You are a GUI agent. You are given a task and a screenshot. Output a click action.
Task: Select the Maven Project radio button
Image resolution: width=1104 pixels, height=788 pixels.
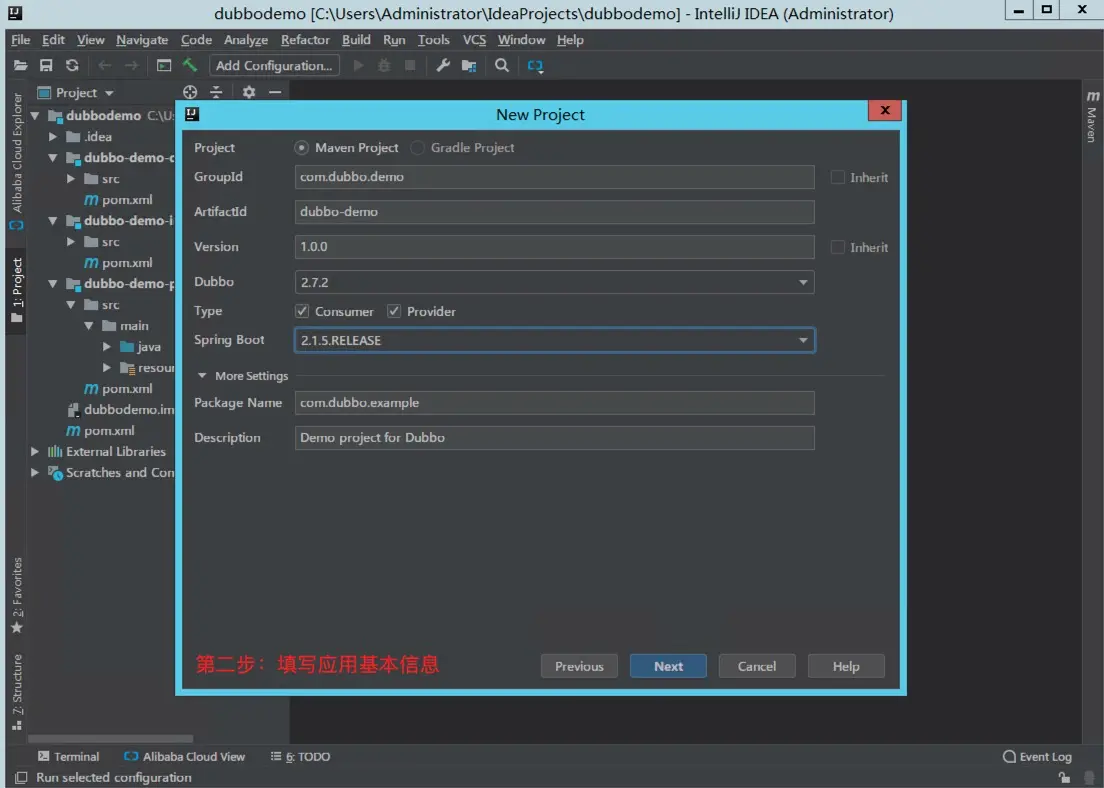(301, 148)
